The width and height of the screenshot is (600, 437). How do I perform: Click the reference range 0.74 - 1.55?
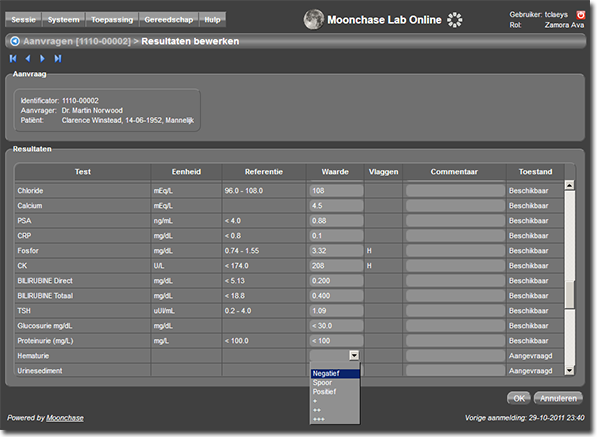point(242,251)
